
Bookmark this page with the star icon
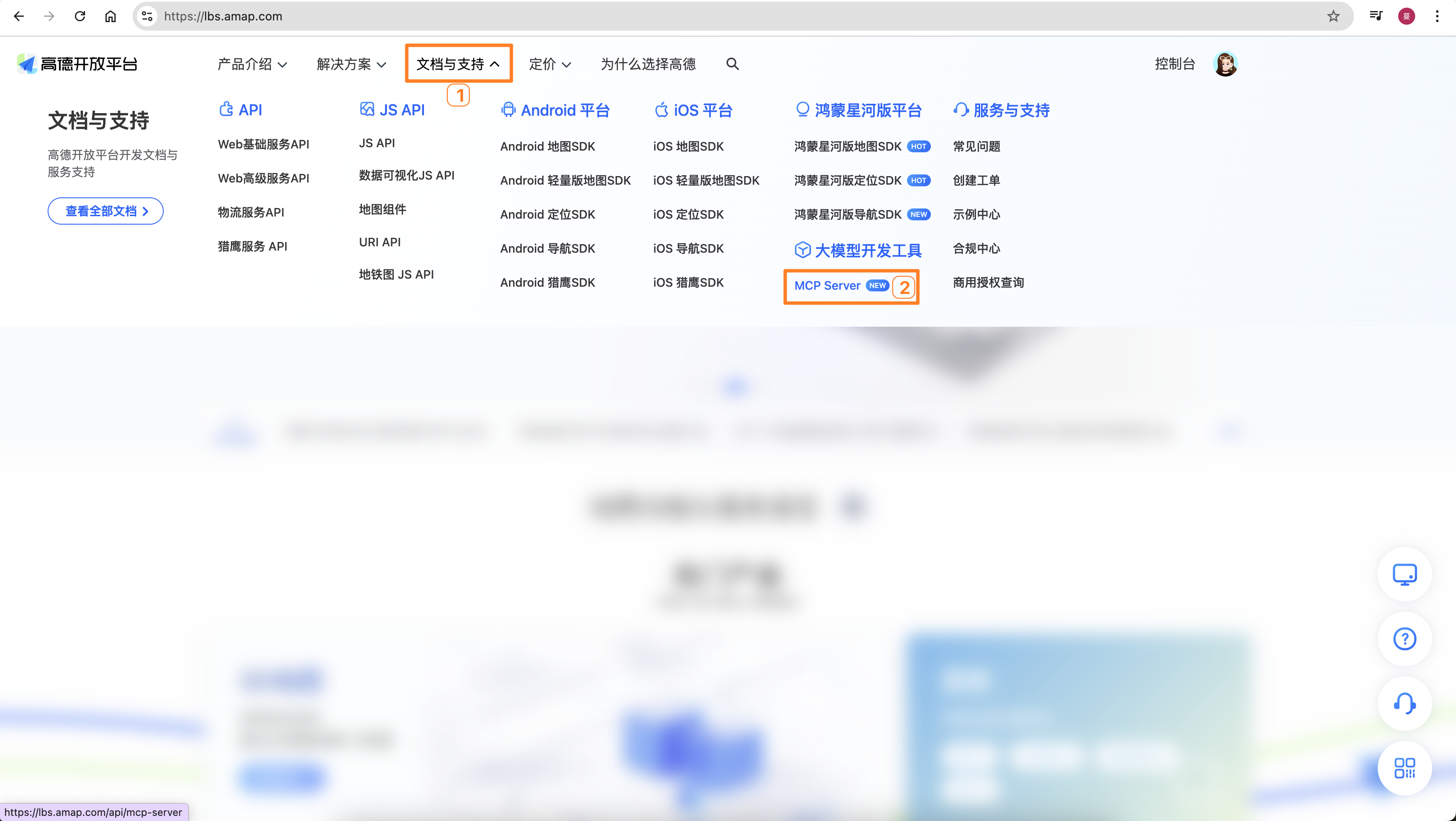point(1334,17)
